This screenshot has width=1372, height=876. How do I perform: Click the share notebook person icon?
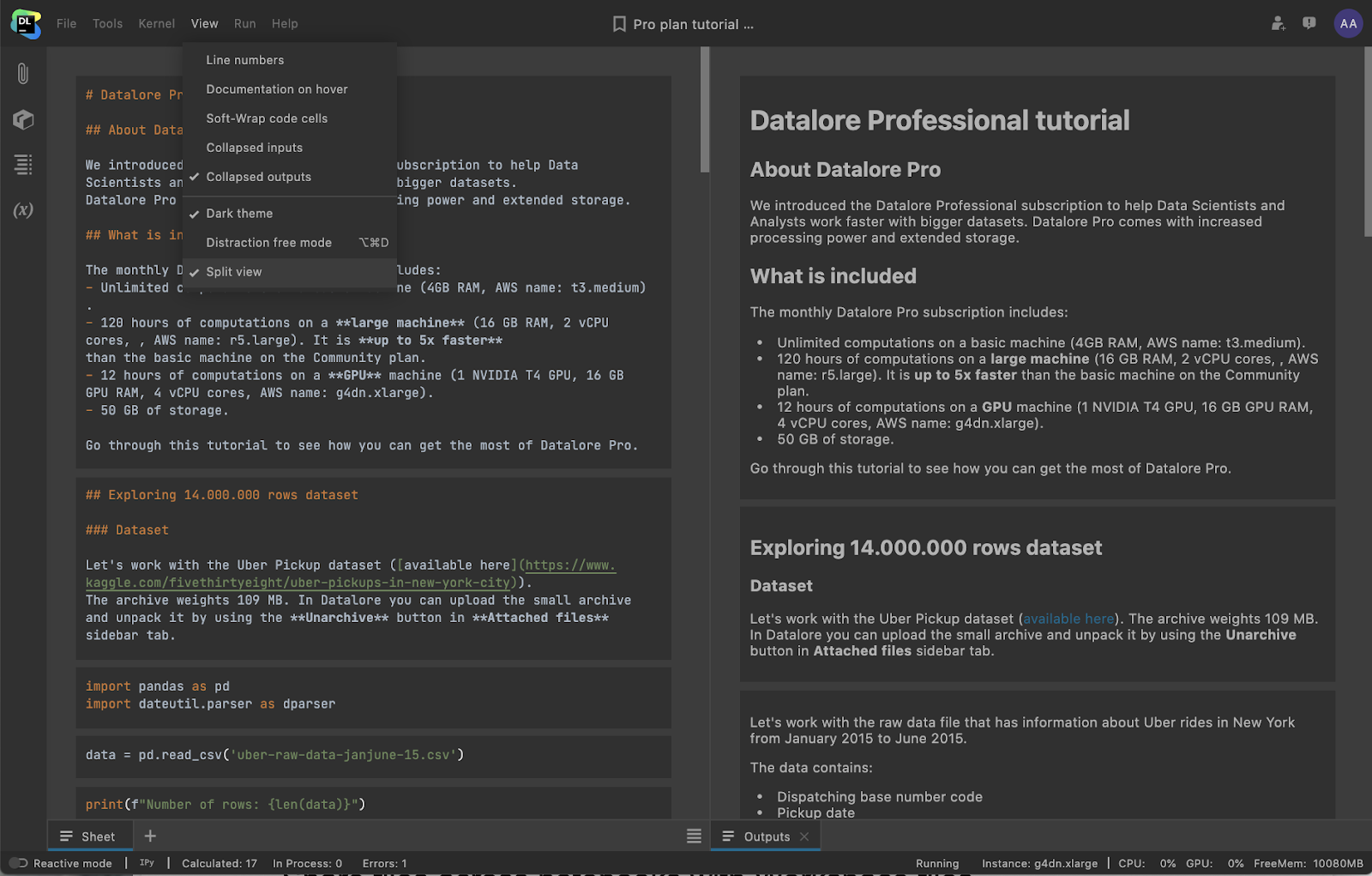[x=1278, y=24]
